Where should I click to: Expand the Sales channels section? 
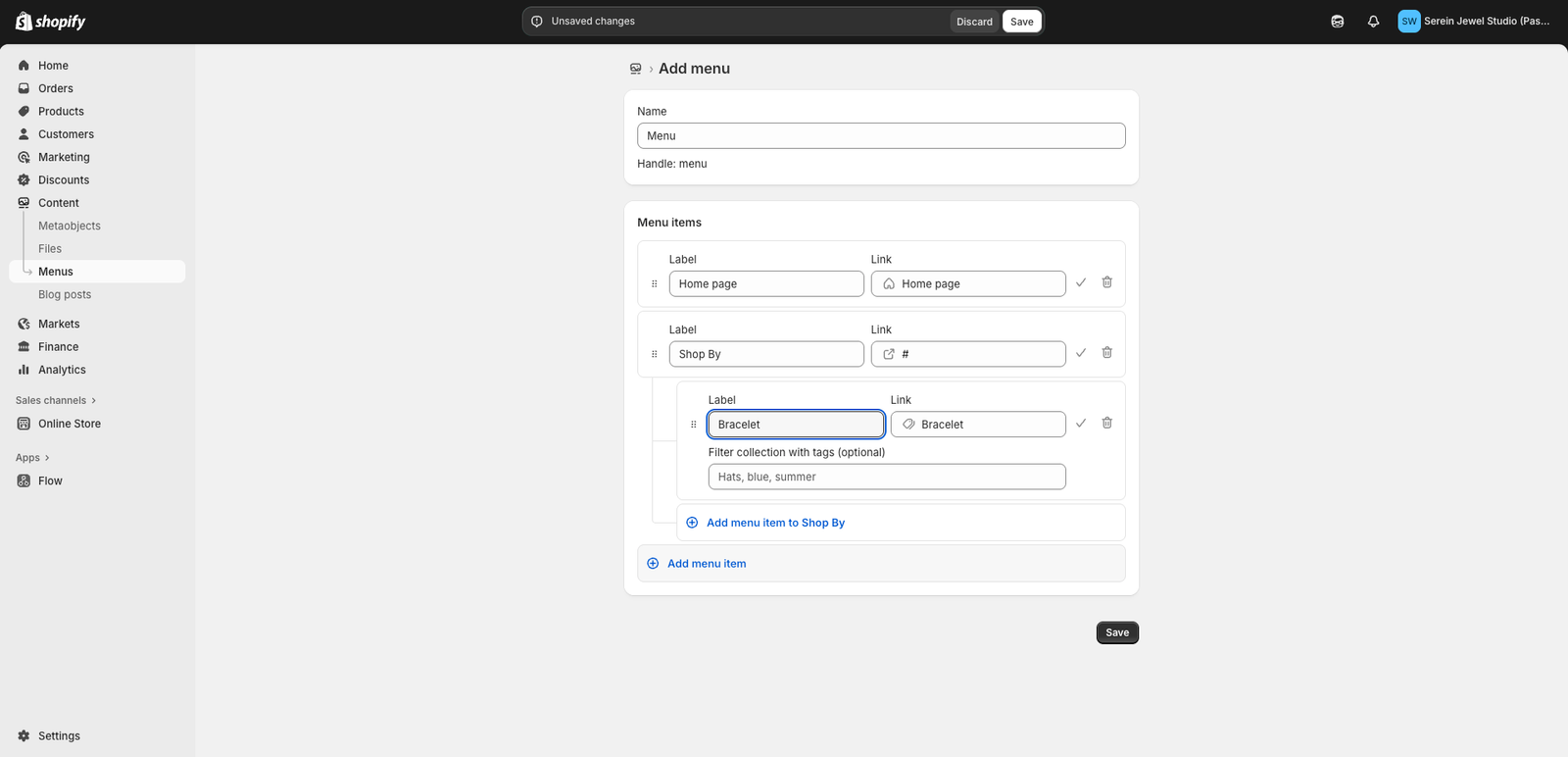click(56, 400)
